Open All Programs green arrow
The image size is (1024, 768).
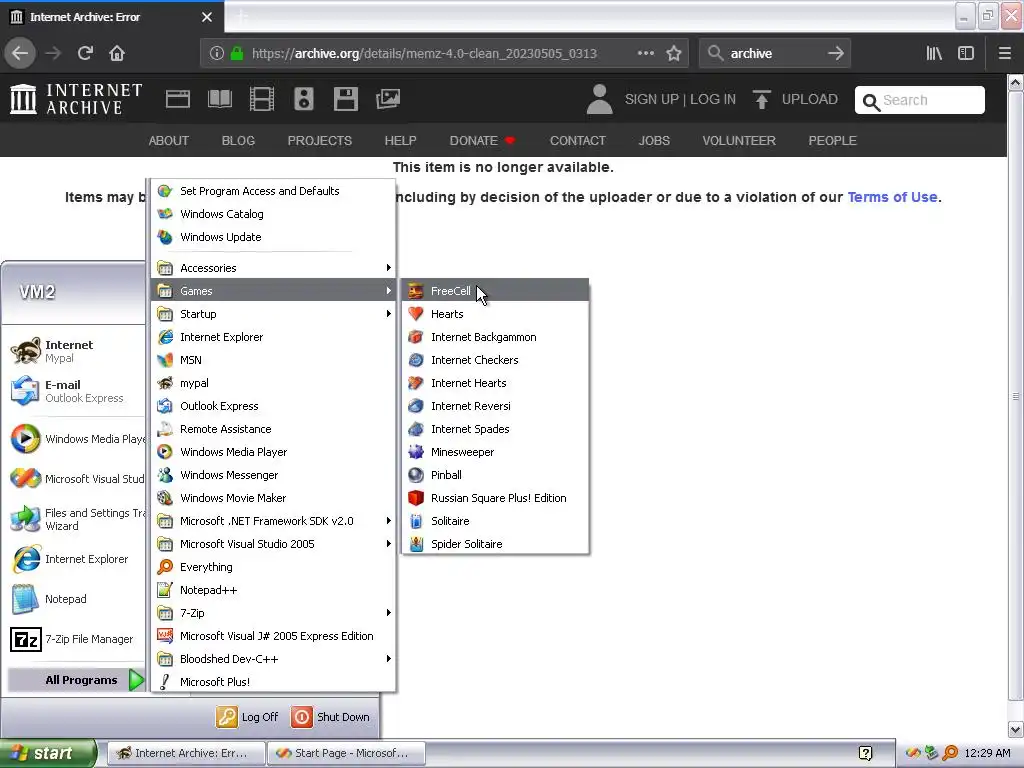point(136,680)
